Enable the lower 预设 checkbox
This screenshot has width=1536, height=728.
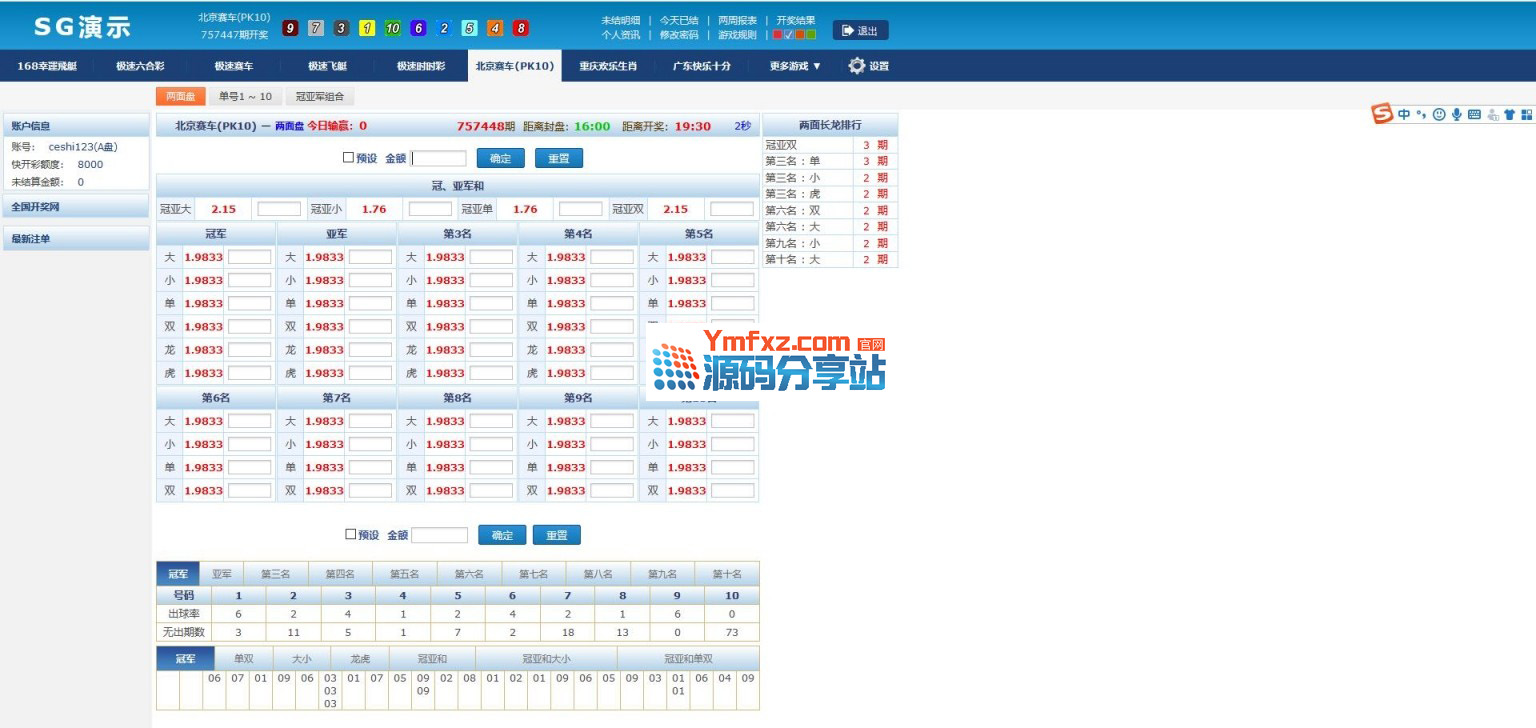click(x=350, y=534)
